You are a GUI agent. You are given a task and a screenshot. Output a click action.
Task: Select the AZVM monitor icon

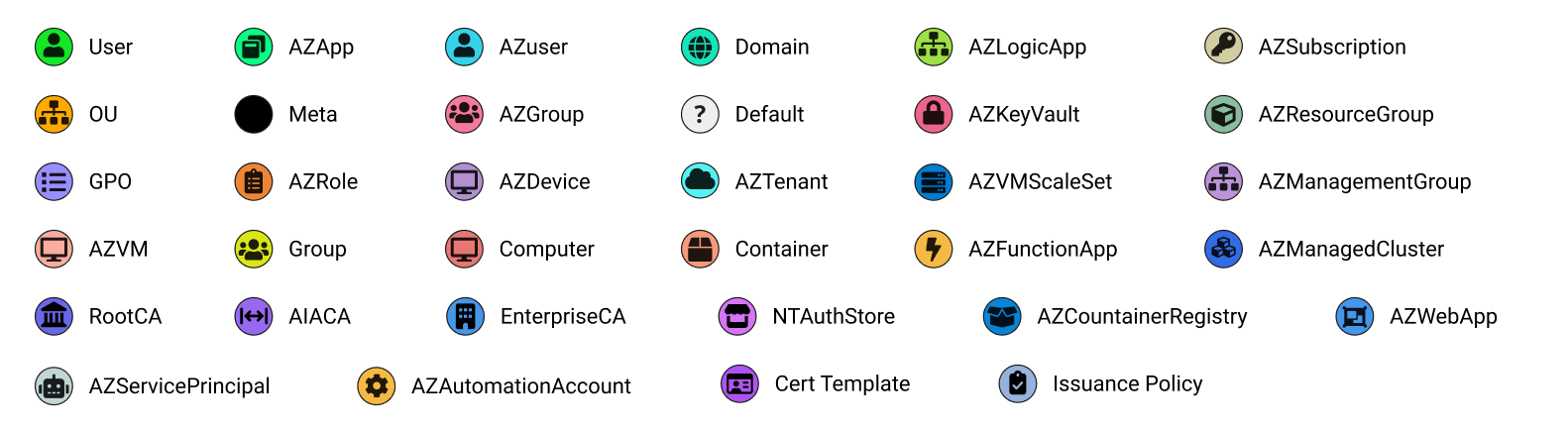[55, 249]
